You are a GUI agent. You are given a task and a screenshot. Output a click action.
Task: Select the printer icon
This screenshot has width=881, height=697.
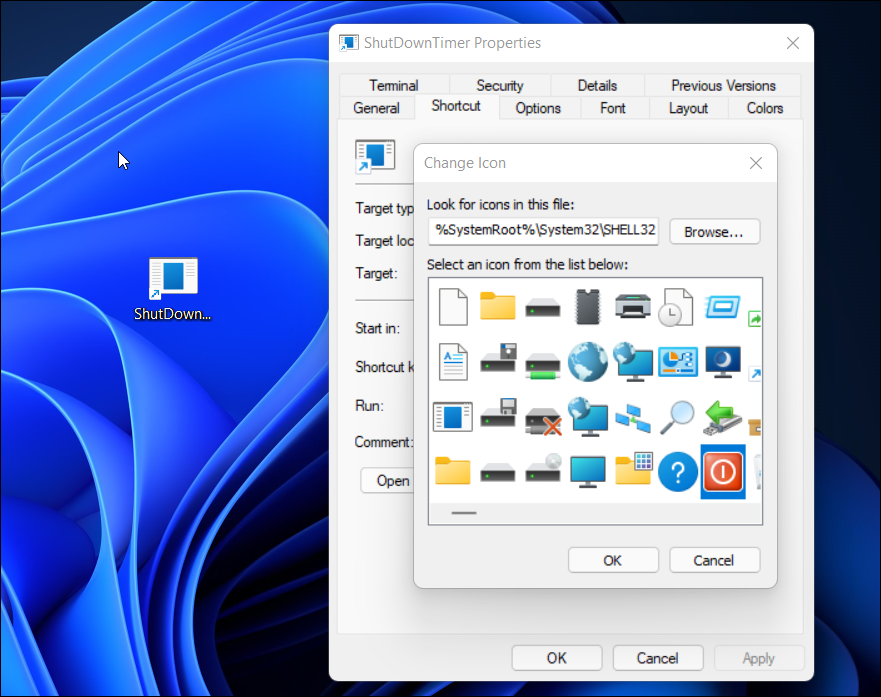coord(632,306)
